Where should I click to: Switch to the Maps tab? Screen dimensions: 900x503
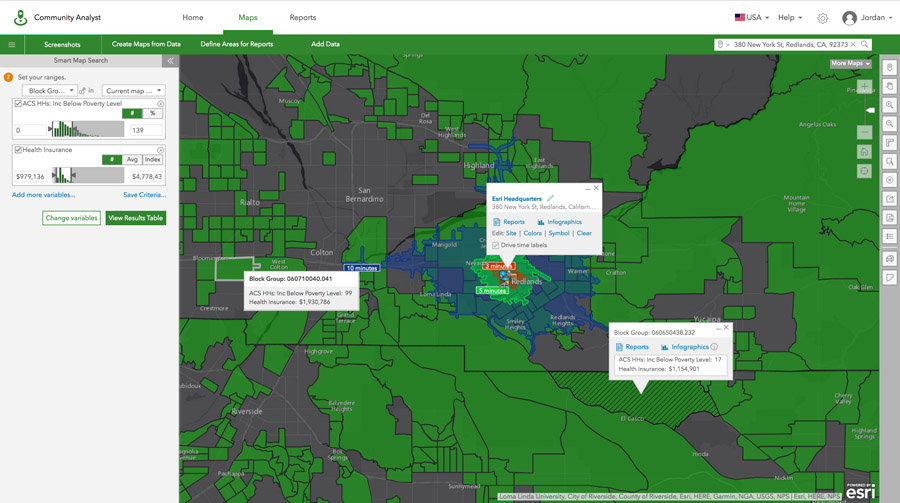pos(248,18)
